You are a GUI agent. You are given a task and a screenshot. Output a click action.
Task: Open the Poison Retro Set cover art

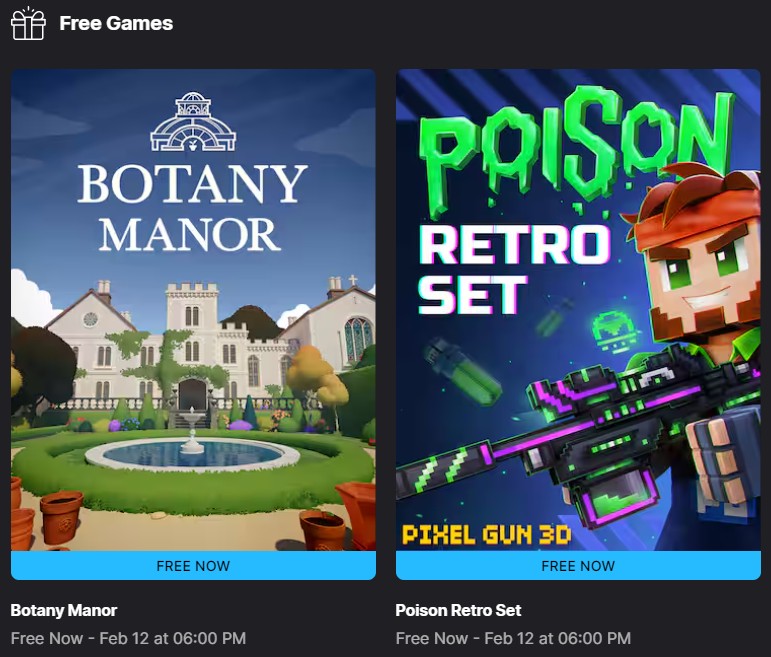[578, 310]
